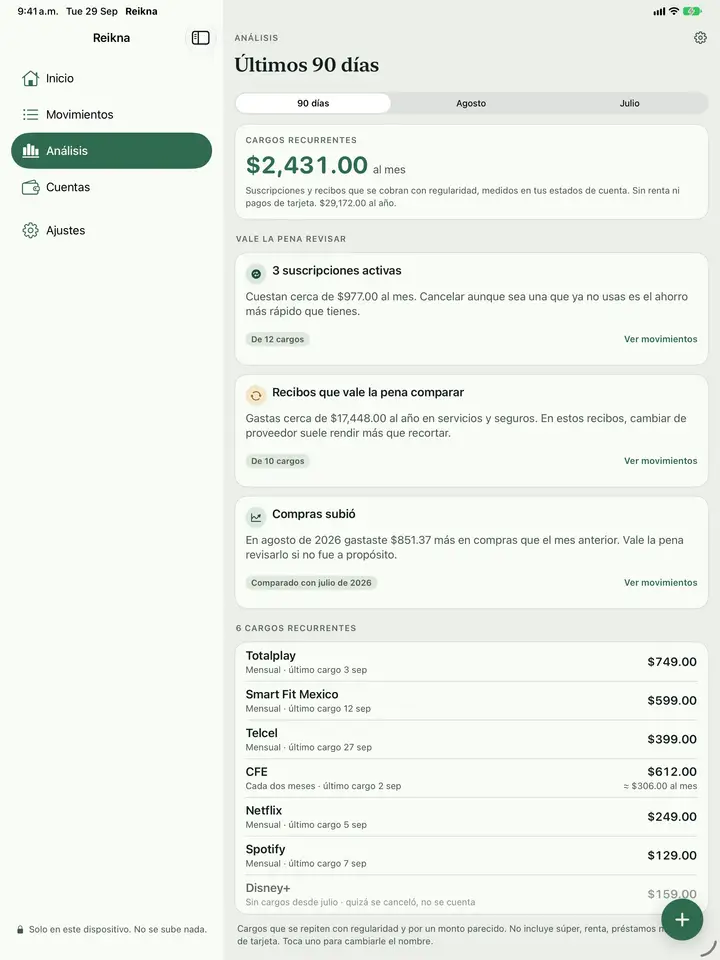Open Ajustes in the sidebar
Screen dimensions: 720x960
pyautogui.click(x=111, y=231)
